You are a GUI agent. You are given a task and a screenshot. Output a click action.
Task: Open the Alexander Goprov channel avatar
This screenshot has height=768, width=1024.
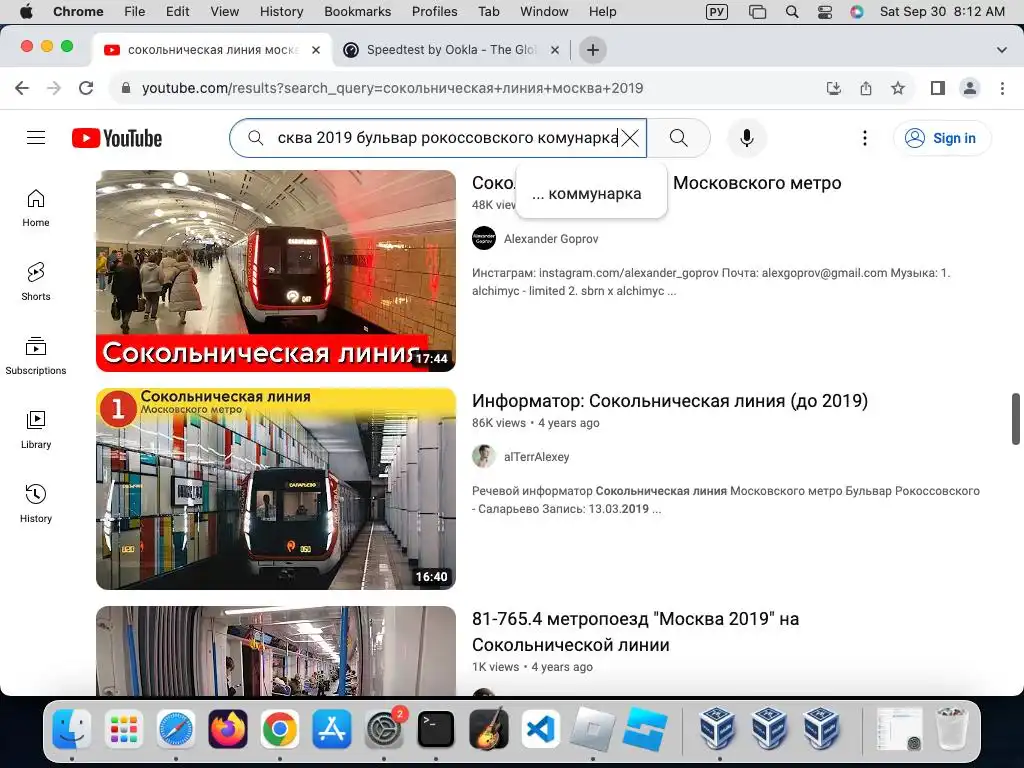point(484,238)
